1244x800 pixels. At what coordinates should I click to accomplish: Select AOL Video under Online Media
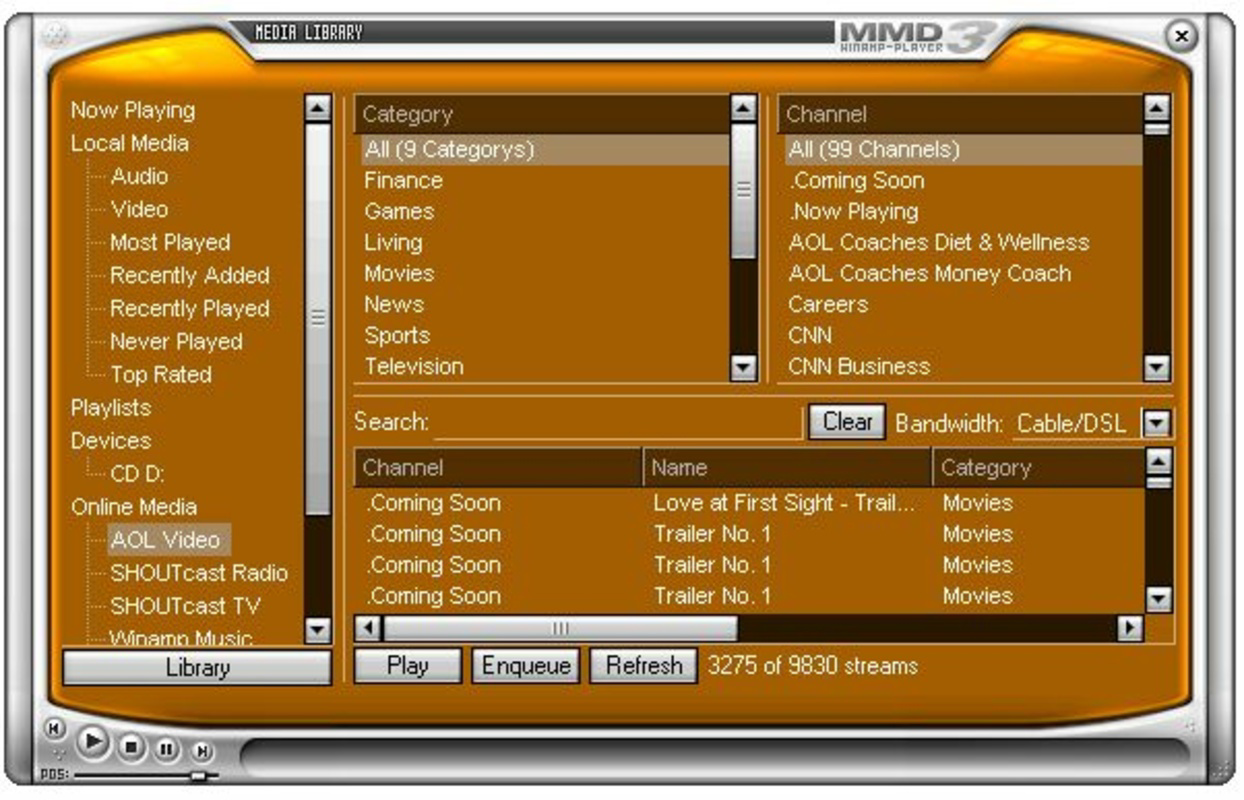(x=165, y=541)
